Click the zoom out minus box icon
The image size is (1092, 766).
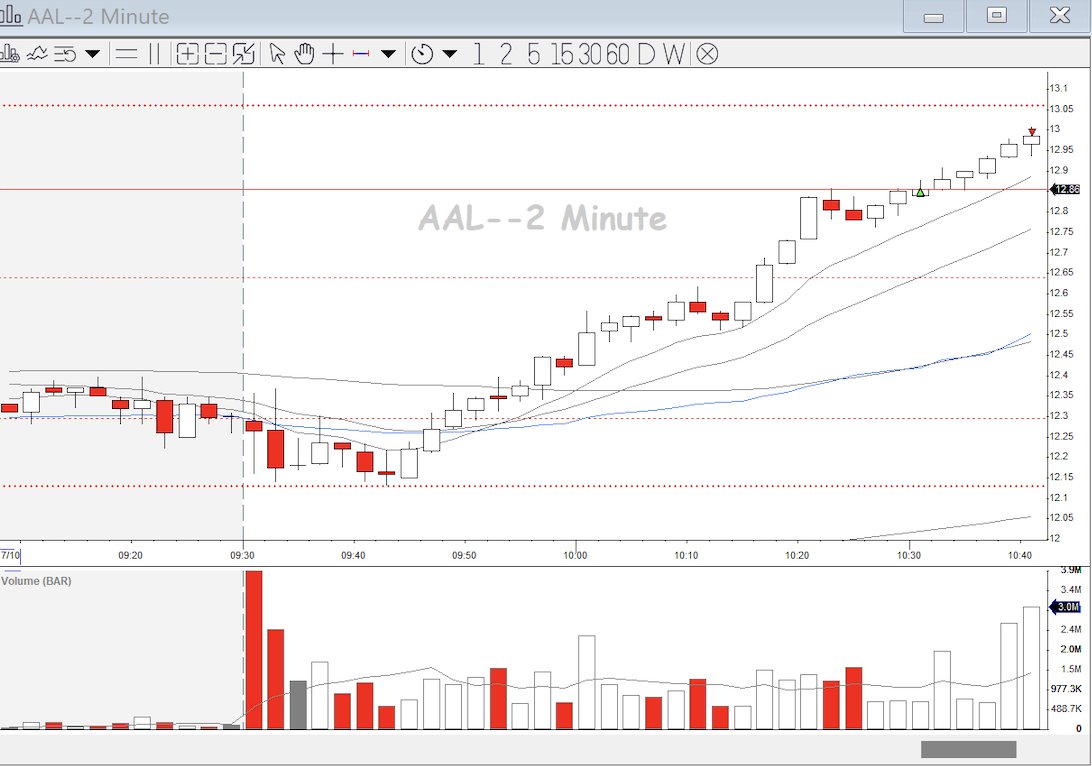[x=215, y=54]
